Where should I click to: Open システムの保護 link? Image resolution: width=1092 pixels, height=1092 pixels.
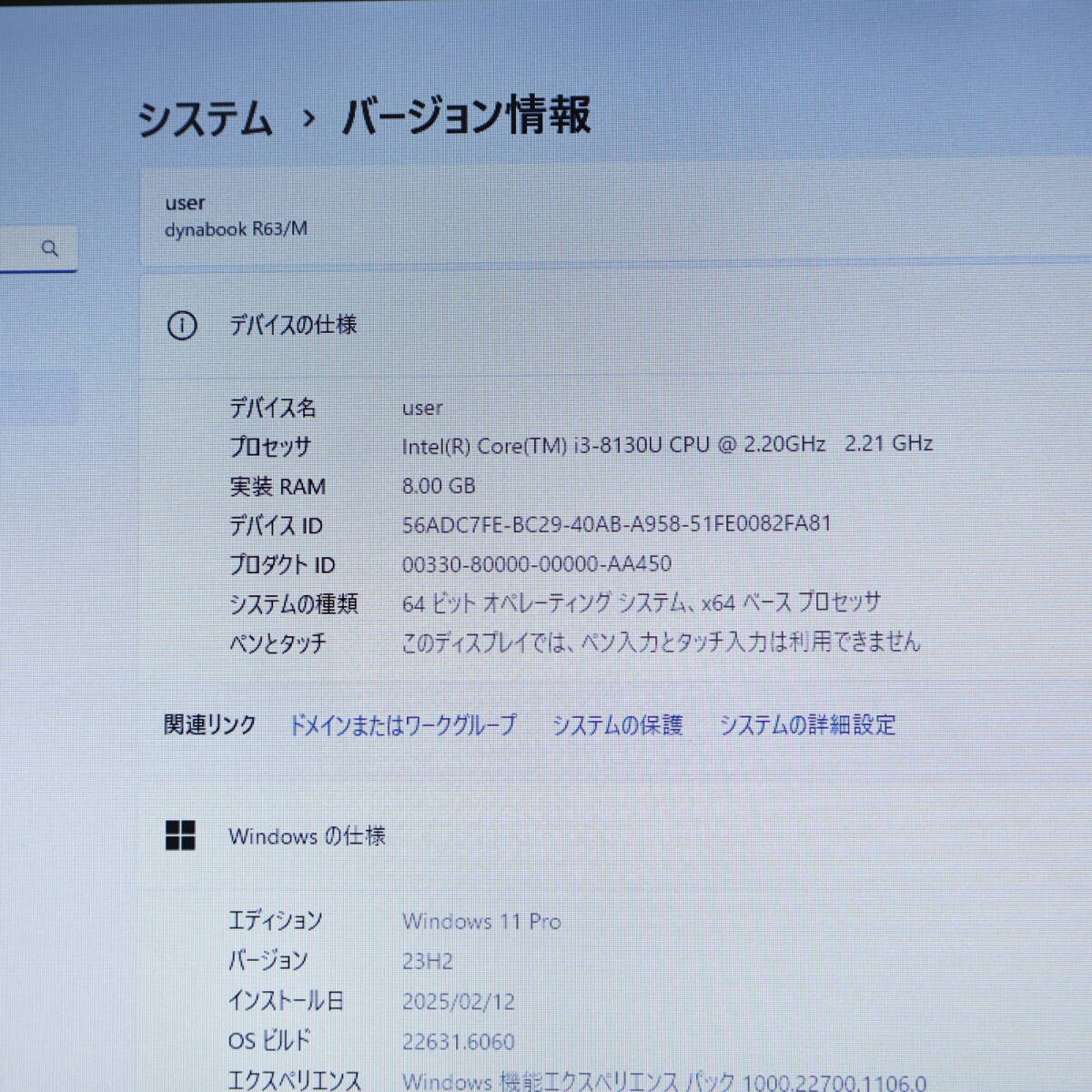[x=617, y=724]
